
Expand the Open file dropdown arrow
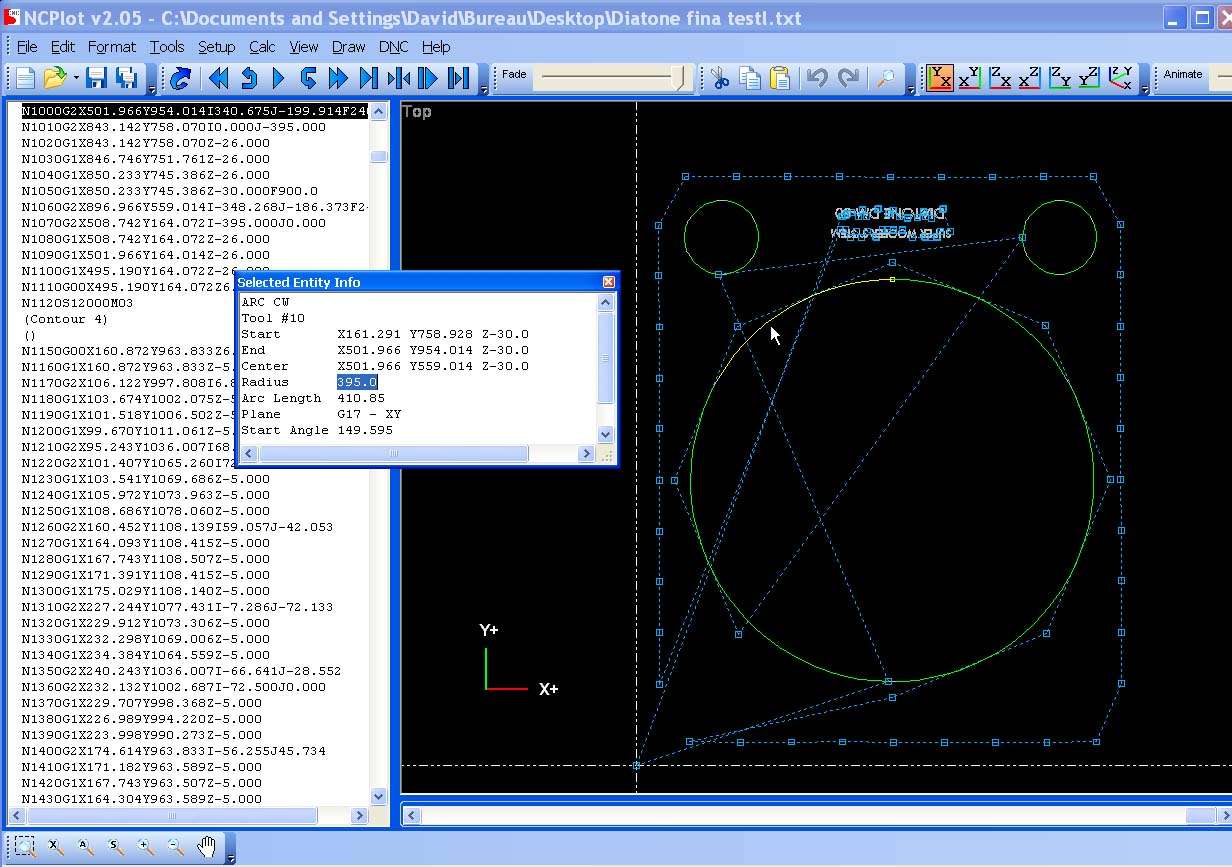[x=75, y=78]
